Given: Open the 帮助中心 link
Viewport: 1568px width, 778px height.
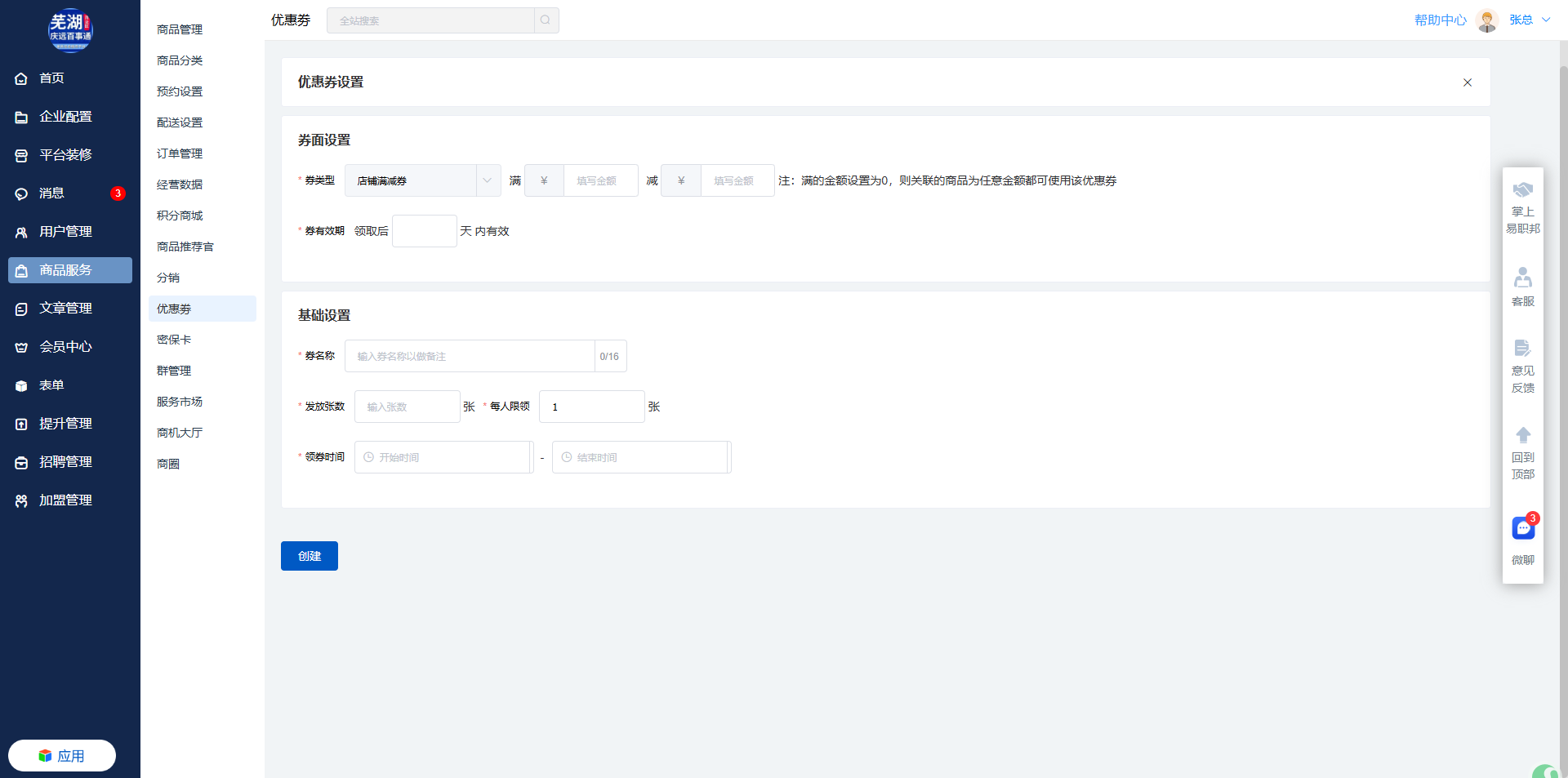Looking at the screenshot, I should coord(1440,20).
